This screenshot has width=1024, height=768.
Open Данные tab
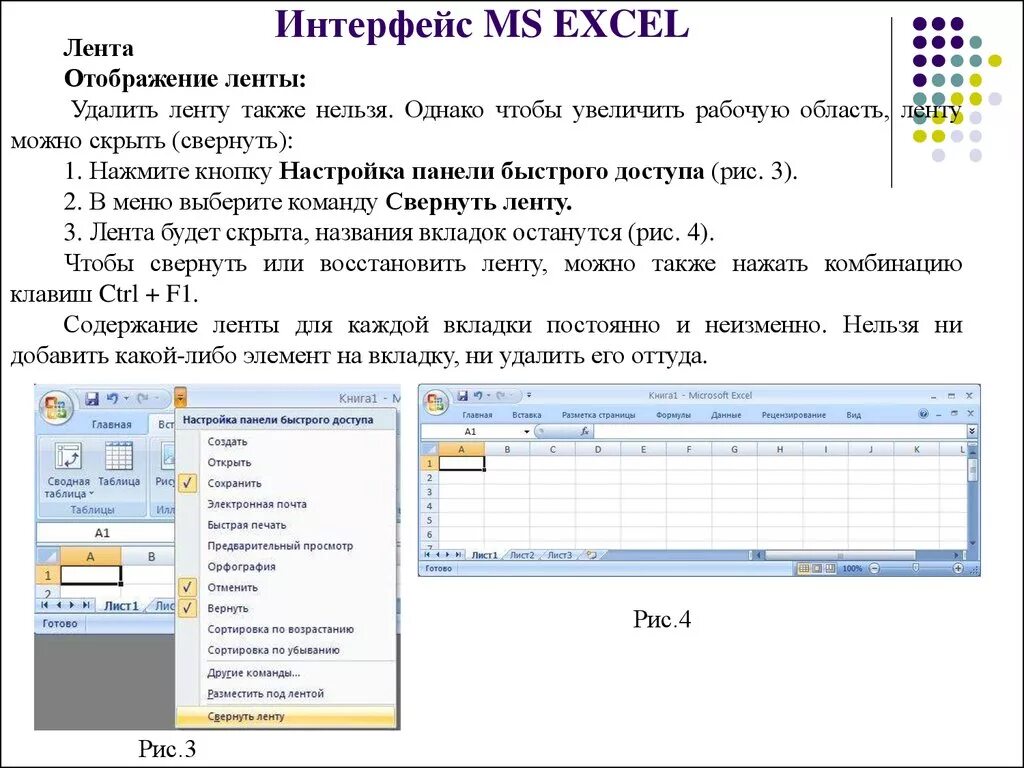coord(726,415)
